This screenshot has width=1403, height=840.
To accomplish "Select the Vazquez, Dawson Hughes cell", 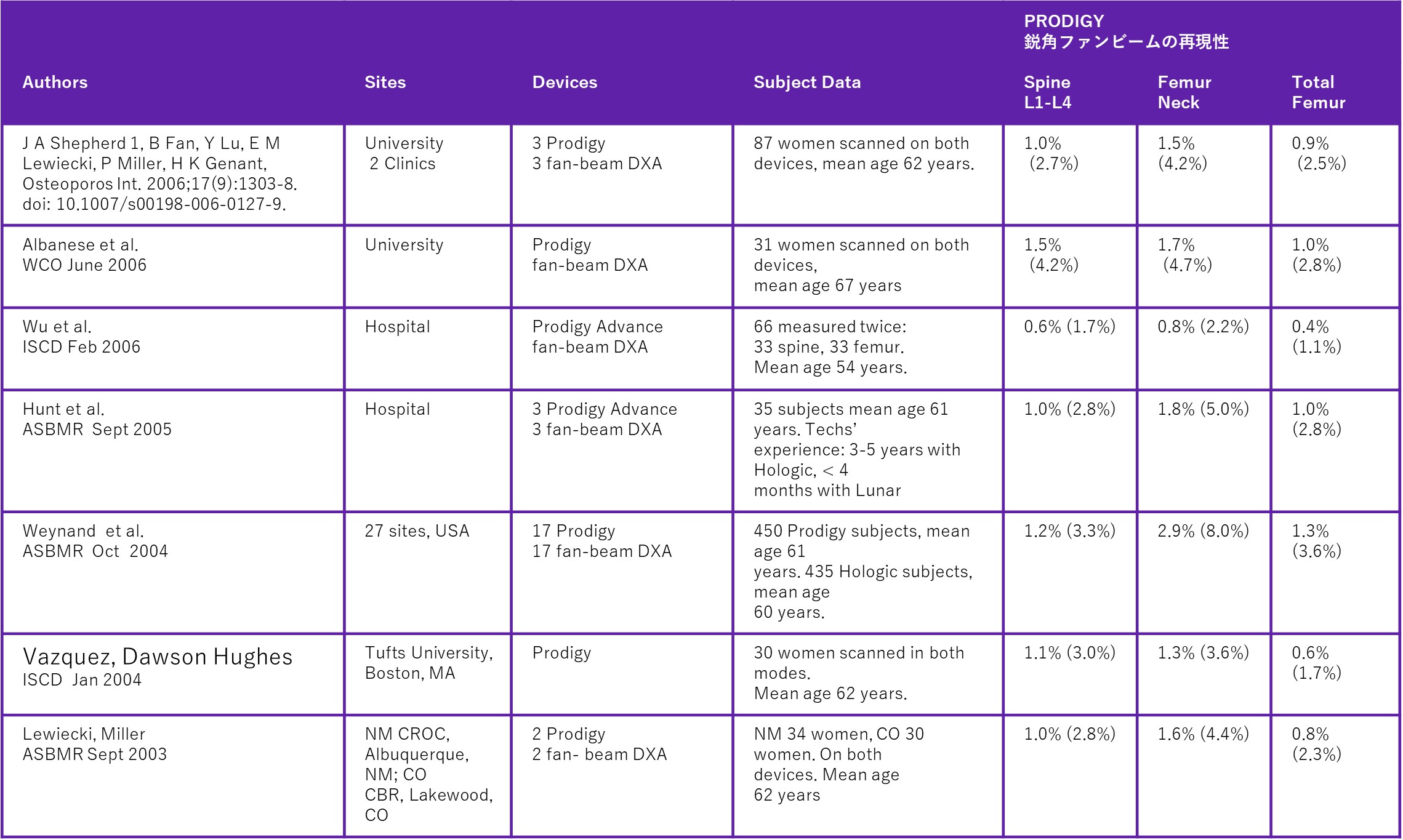I will point(157,657).
